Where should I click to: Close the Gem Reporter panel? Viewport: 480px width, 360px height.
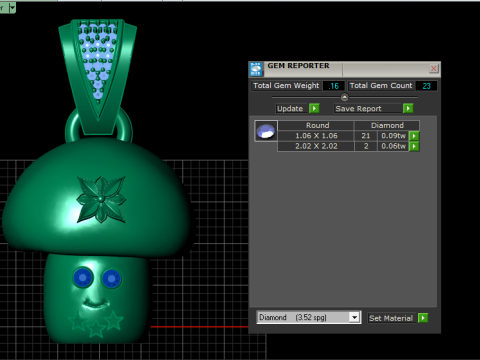coord(433,69)
